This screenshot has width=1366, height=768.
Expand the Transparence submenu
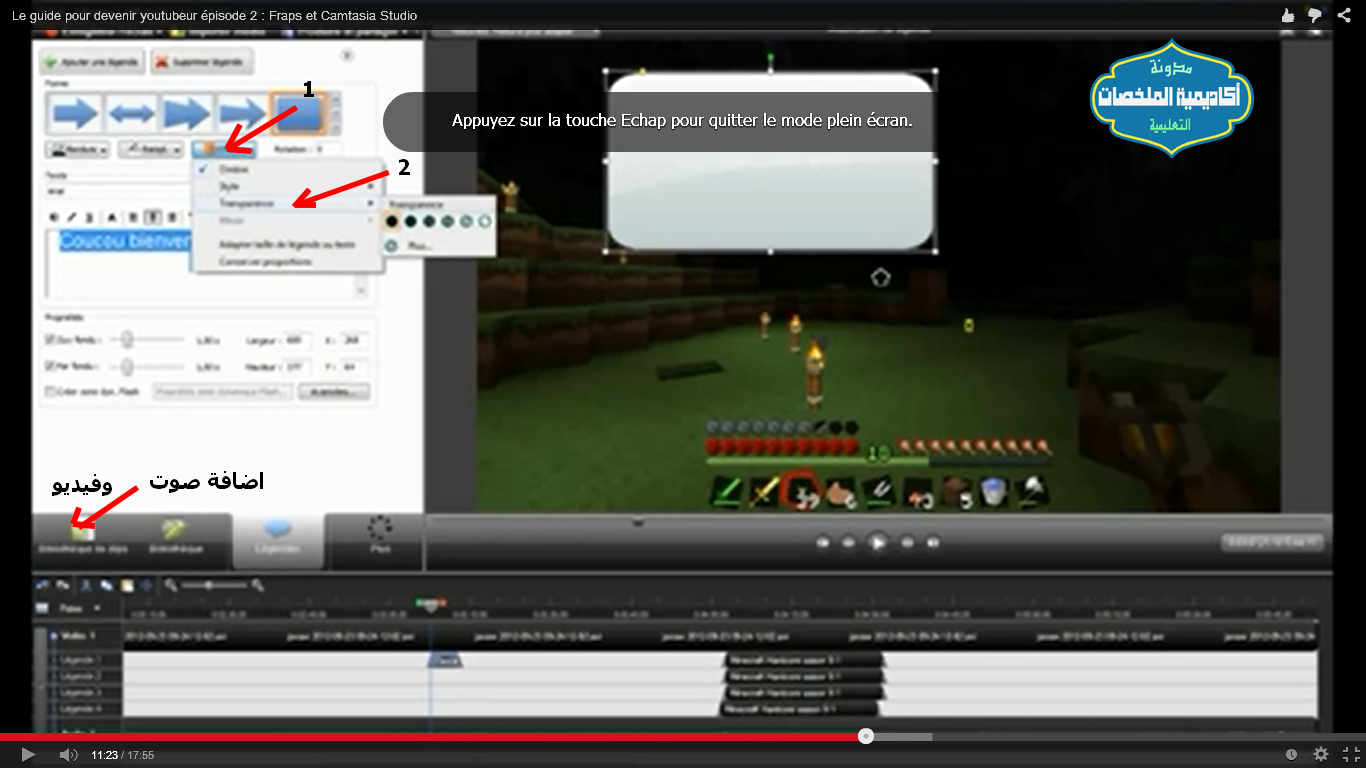coord(286,203)
